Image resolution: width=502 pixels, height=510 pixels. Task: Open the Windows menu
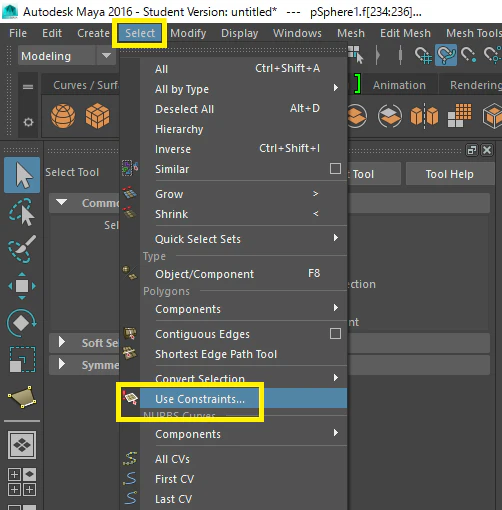click(297, 33)
